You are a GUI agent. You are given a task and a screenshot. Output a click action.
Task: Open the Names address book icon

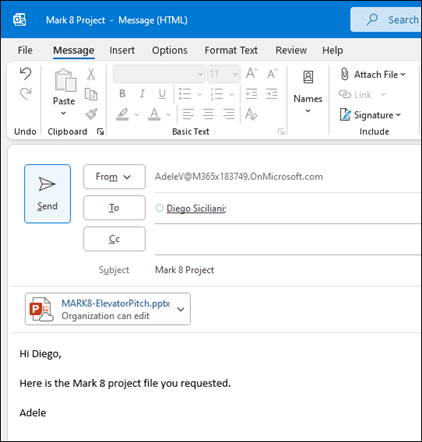[x=308, y=77]
